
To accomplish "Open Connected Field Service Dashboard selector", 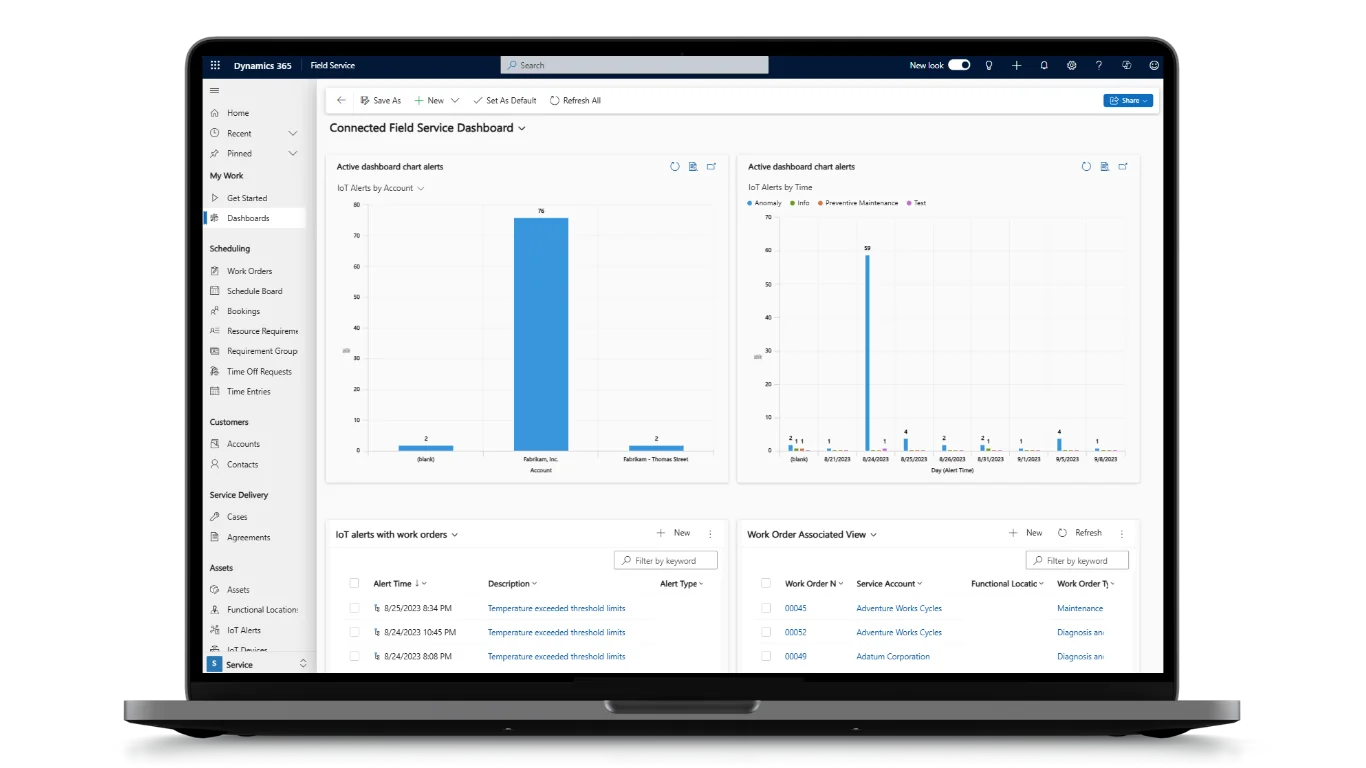I will 427,128.
